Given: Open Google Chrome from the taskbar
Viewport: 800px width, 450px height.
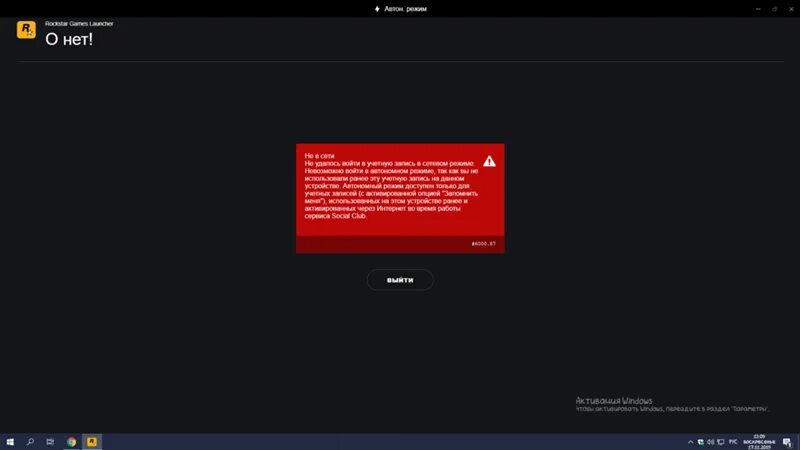Looking at the screenshot, I should [71, 442].
